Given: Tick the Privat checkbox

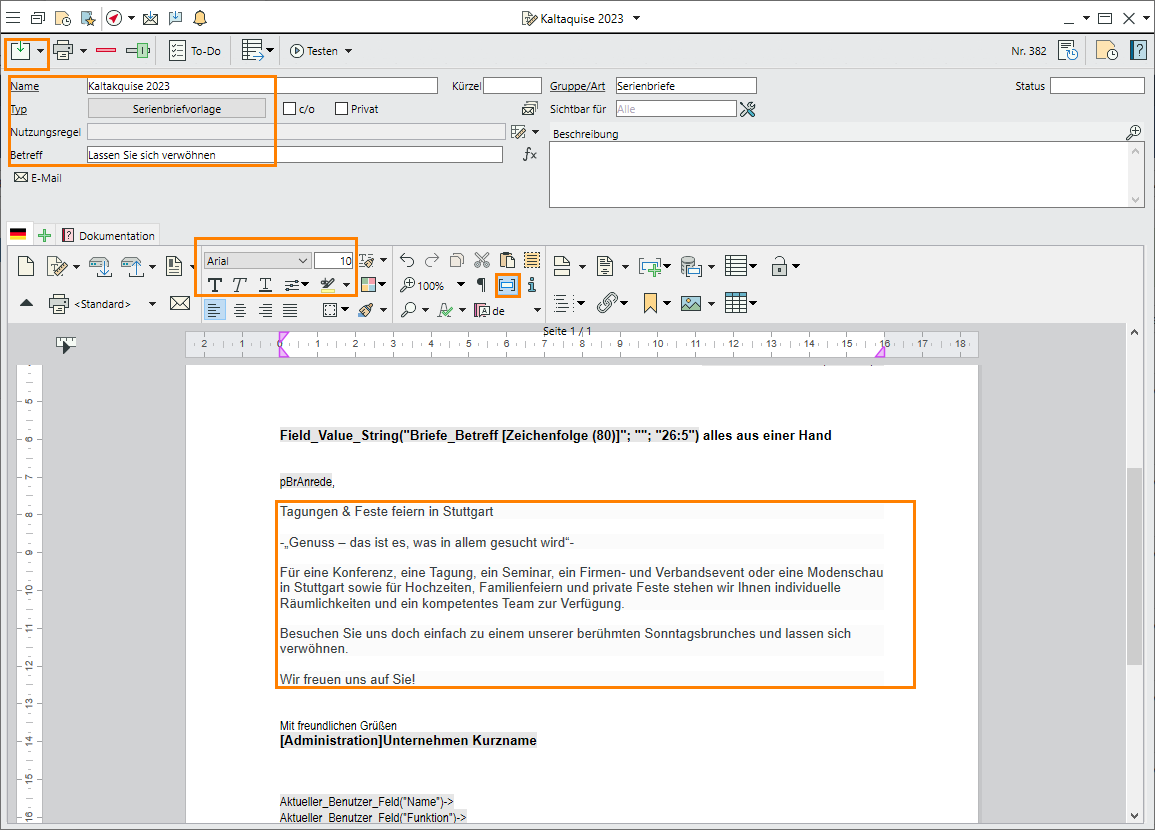Looking at the screenshot, I should (x=341, y=109).
